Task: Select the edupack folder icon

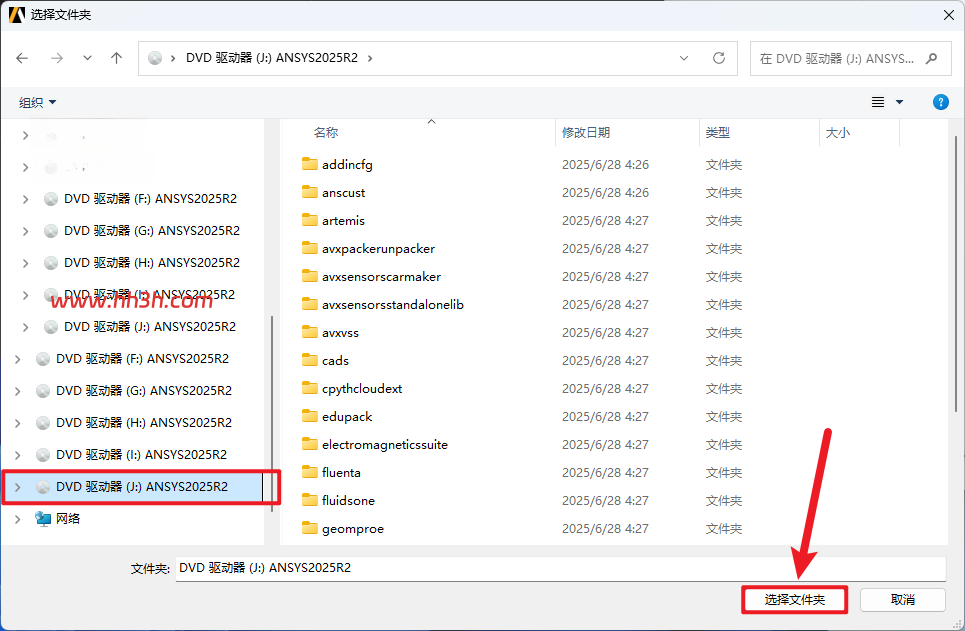Action: coord(310,416)
